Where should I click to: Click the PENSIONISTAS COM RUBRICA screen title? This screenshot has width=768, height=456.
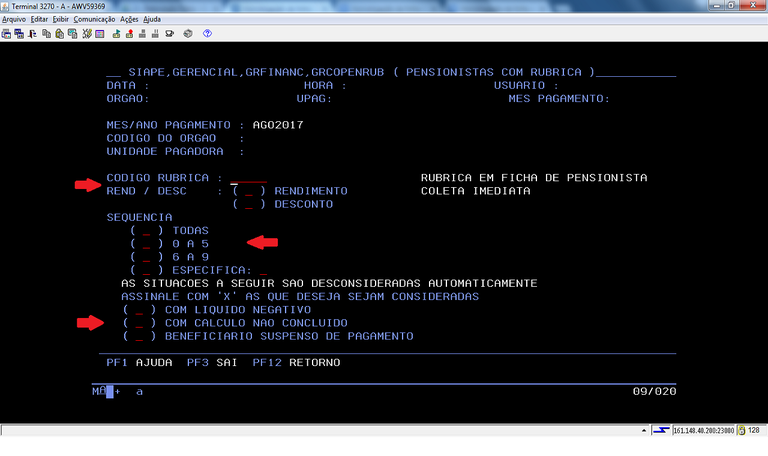click(494, 72)
